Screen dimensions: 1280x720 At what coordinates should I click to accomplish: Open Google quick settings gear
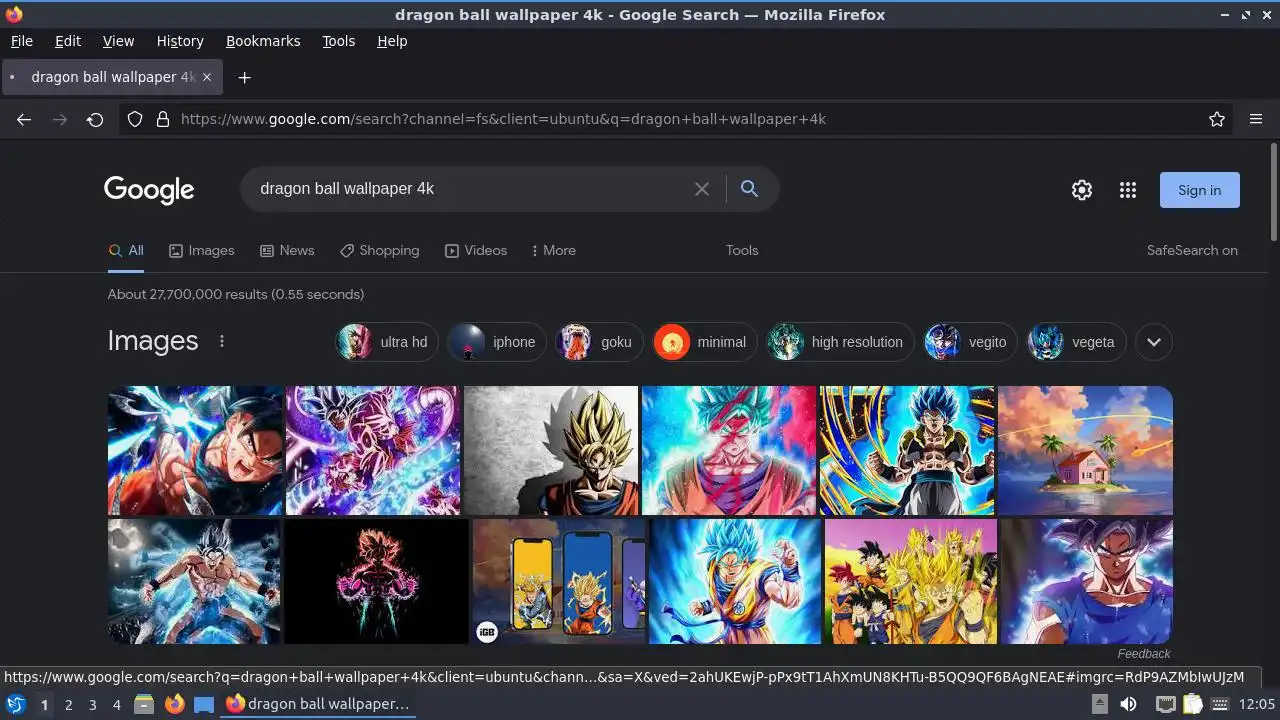point(1082,190)
